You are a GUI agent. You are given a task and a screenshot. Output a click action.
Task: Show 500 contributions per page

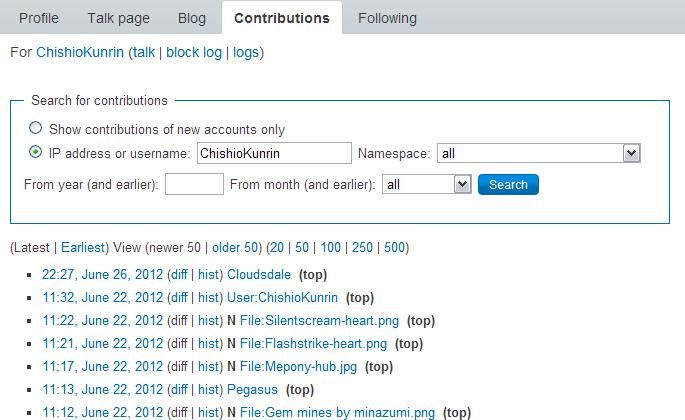point(394,247)
